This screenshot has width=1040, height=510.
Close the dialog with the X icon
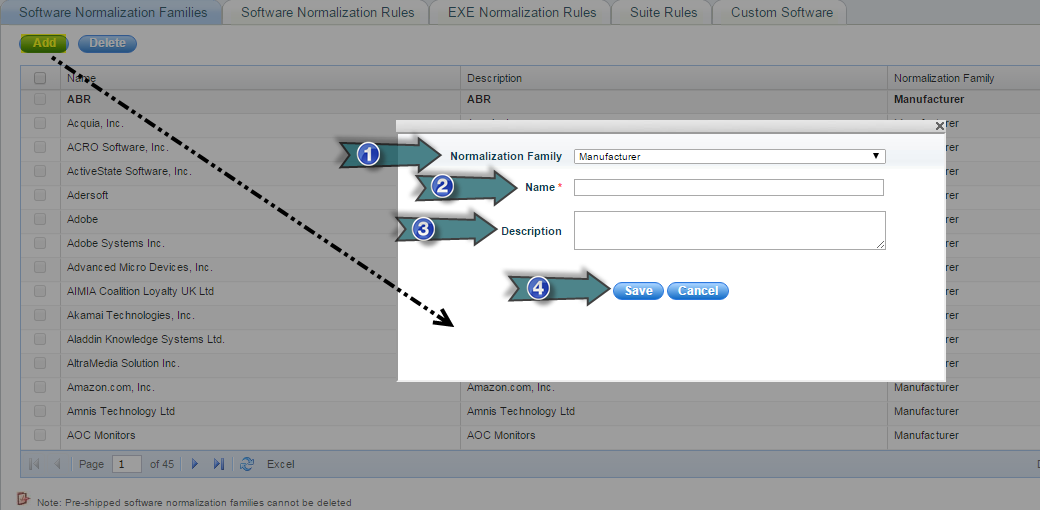(x=939, y=127)
